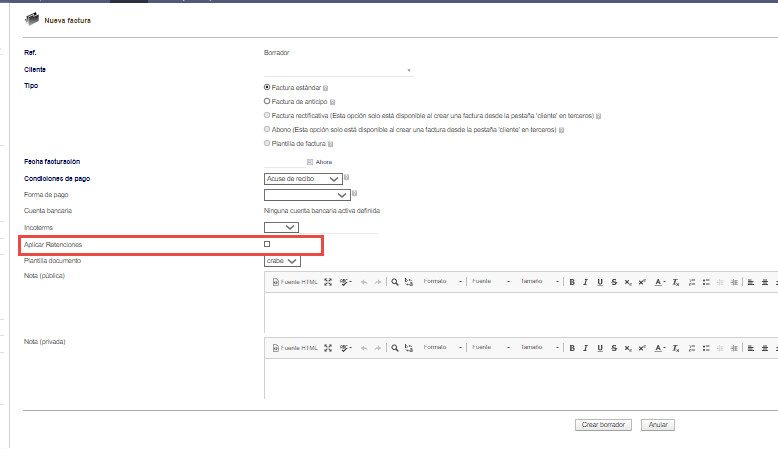Select Factura estándar radio option
This screenshot has width=778, height=472.
pyautogui.click(x=267, y=87)
